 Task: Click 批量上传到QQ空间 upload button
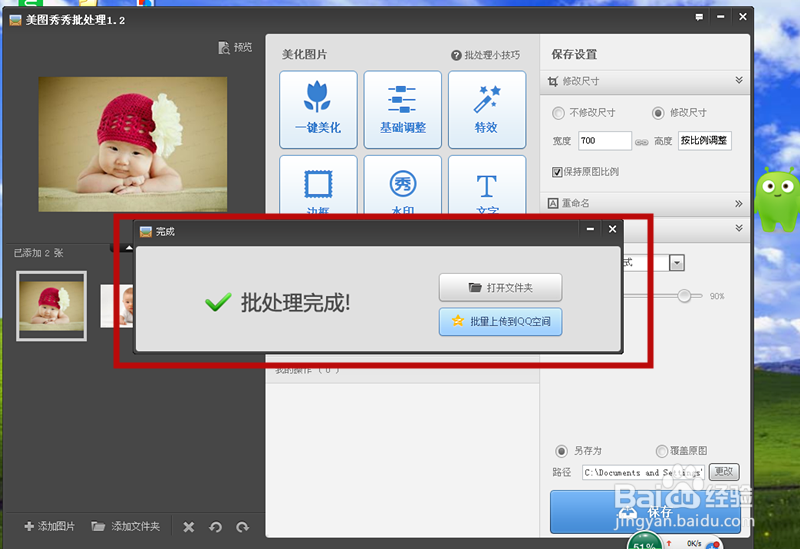pyautogui.click(x=501, y=321)
